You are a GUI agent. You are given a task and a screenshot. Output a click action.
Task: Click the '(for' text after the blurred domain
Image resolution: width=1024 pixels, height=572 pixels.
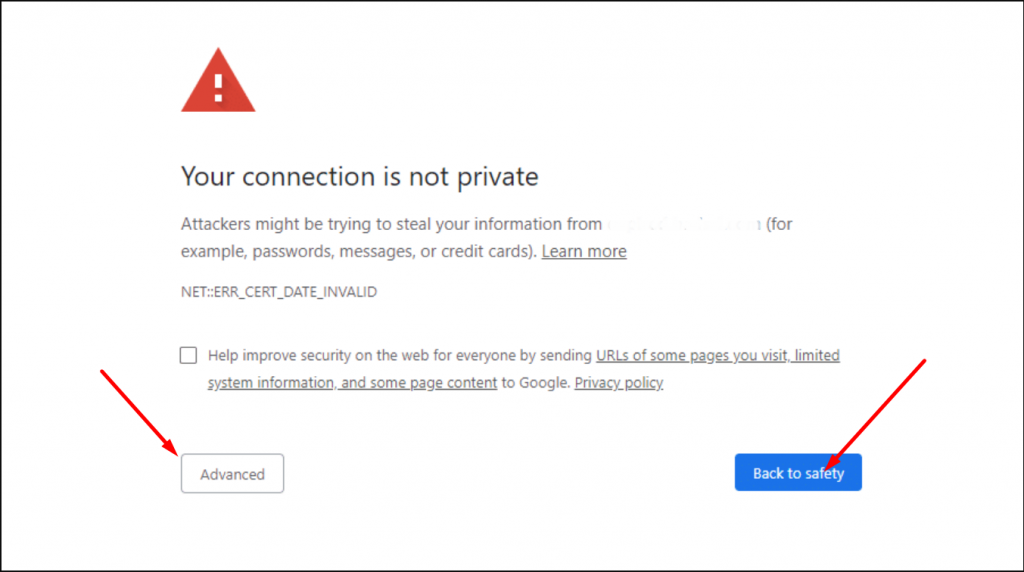click(x=779, y=224)
